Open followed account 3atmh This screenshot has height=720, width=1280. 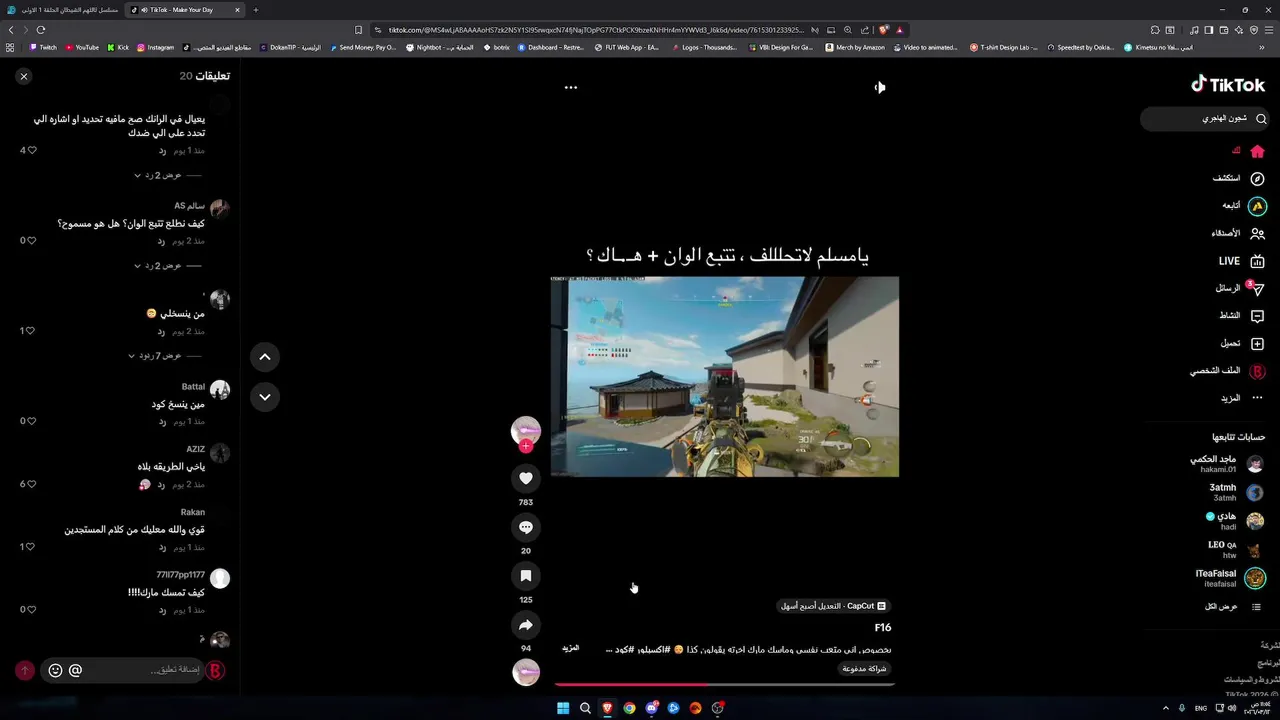point(1237,492)
